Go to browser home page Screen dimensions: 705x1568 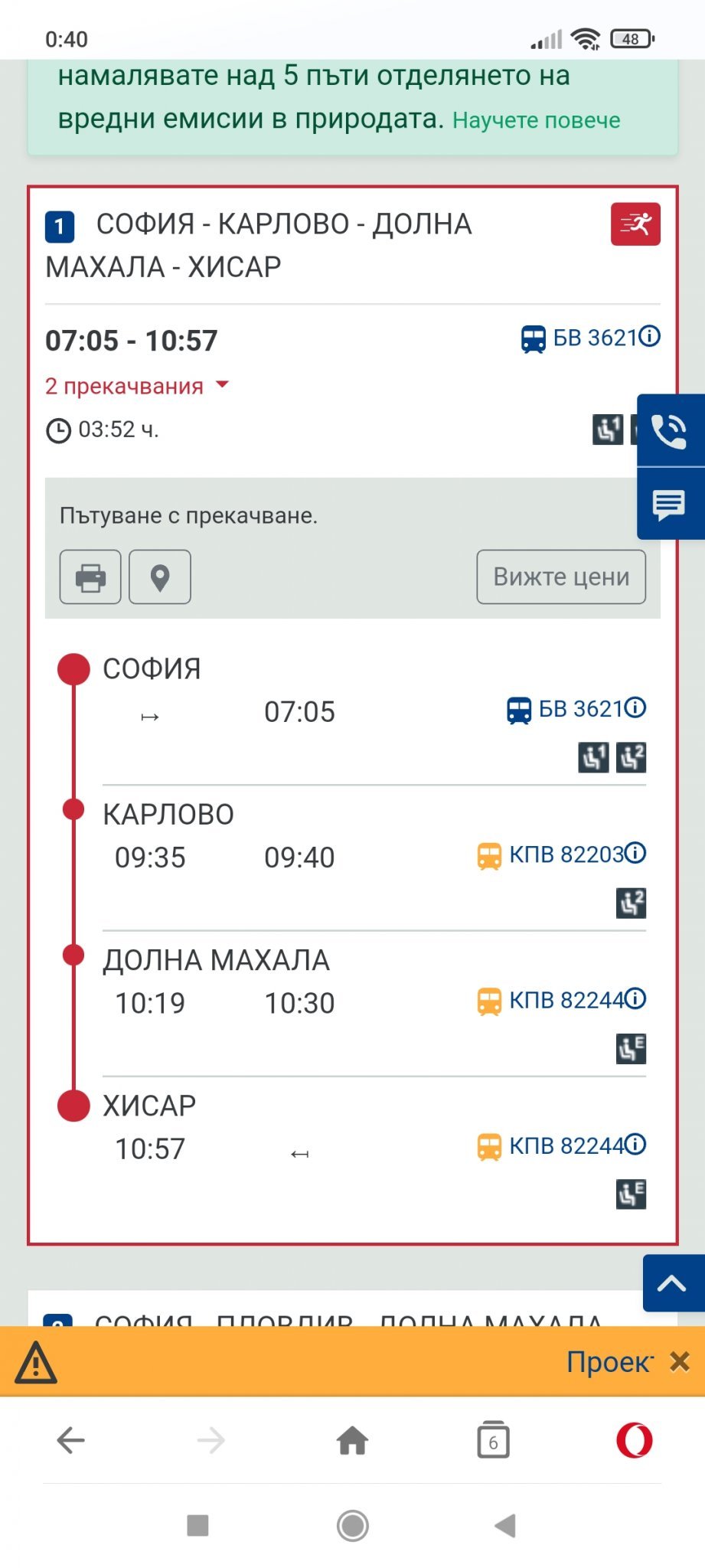(352, 1440)
